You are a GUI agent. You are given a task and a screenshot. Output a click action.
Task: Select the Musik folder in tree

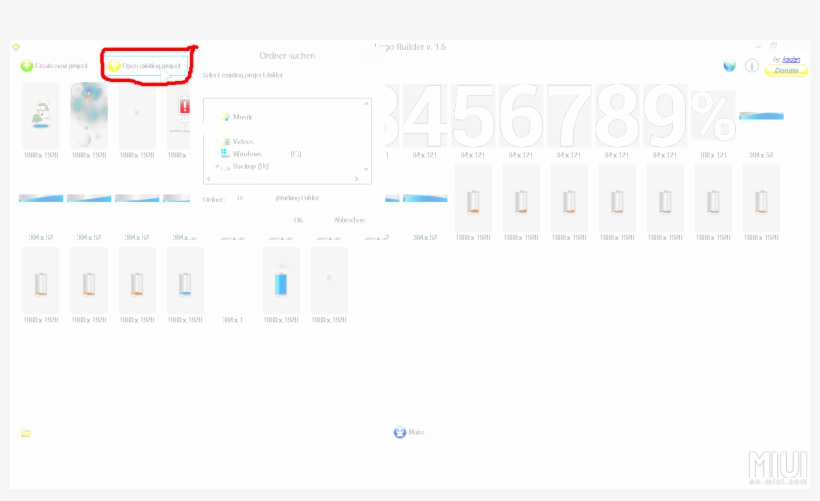[x=242, y=117]
